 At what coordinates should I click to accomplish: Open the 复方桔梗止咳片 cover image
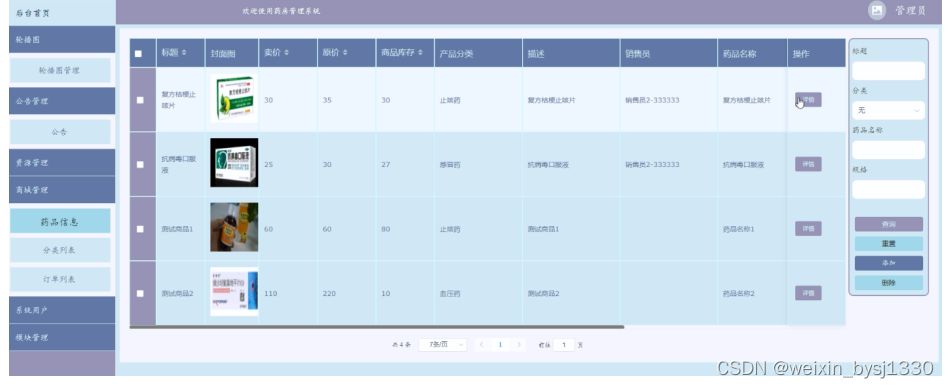tap(234, 98)
